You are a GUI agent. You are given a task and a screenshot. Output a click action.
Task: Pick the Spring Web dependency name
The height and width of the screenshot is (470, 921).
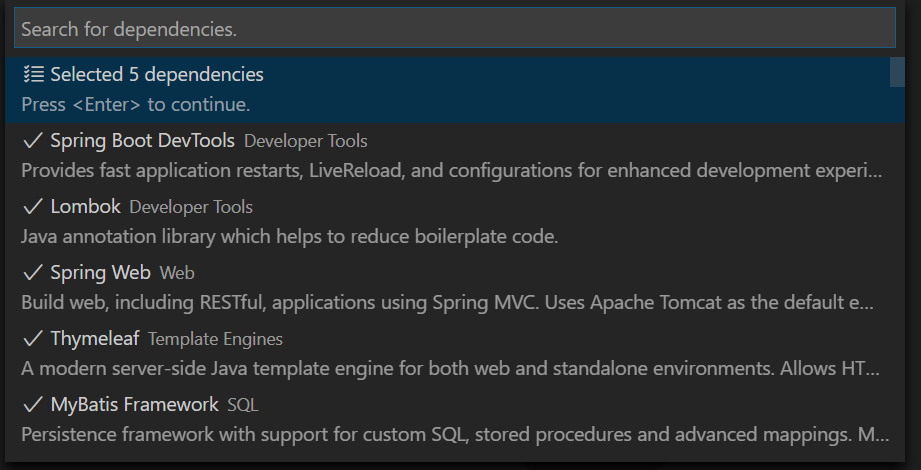click(100, 273)
